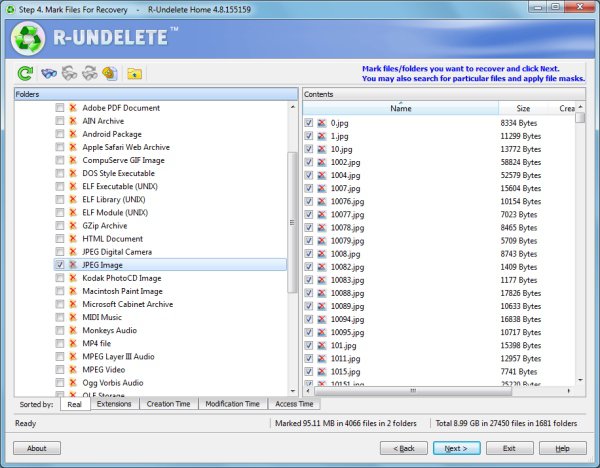The image size is (600, 468).
Task: Check the Adobe PDF Document checkbox
Action: [60, 108]
